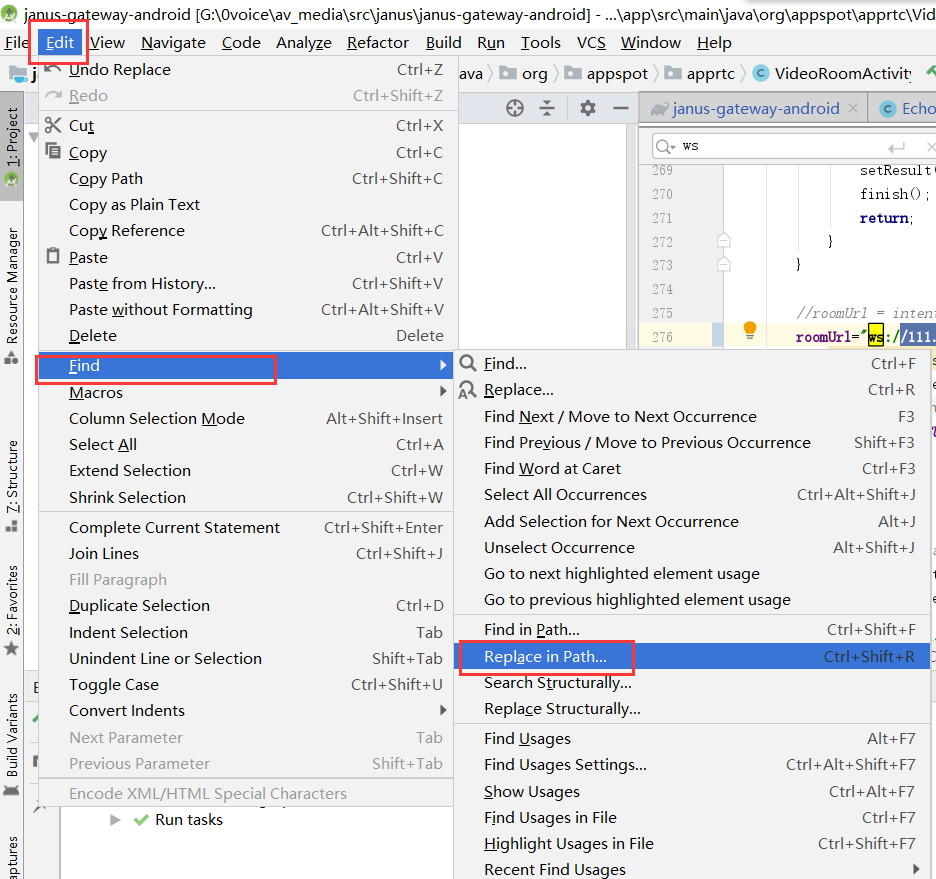Choose Paste from History...
Image resolution: width=936 pixels, height=879 pixels.
246,283
